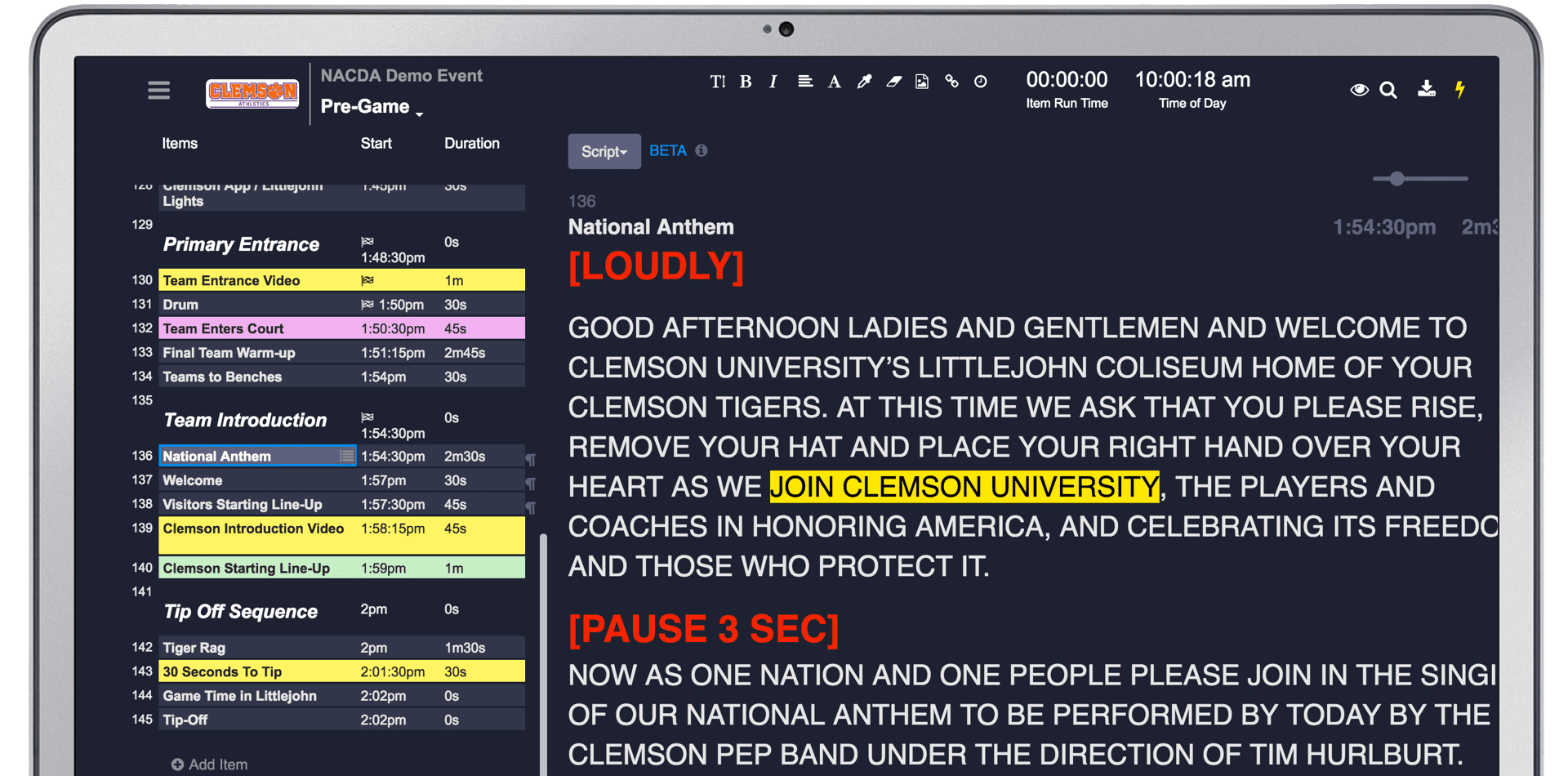Click paragraph mark beside National Anthem row
1568x776 pixels.
click(x=531, y=459)
